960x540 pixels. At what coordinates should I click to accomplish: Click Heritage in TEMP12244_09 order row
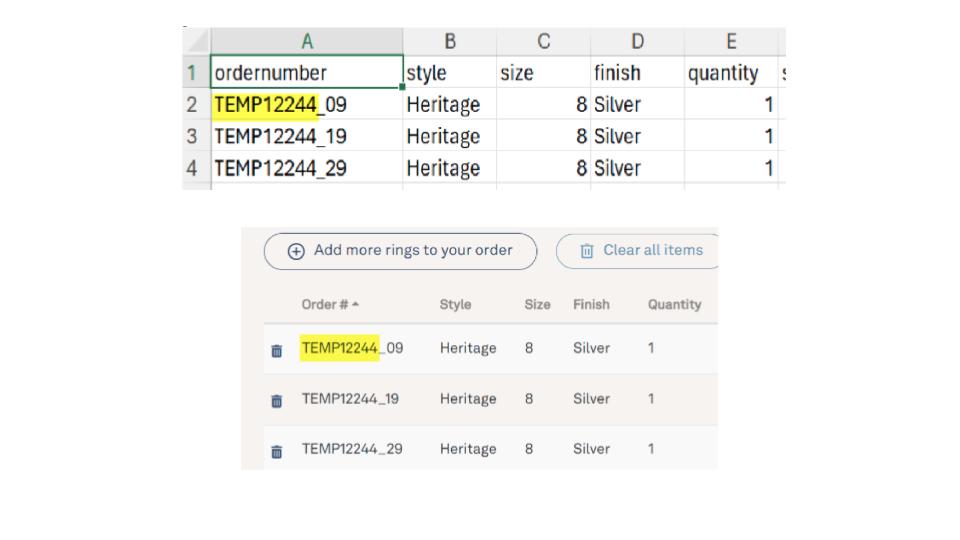click(x=468, y=348)
